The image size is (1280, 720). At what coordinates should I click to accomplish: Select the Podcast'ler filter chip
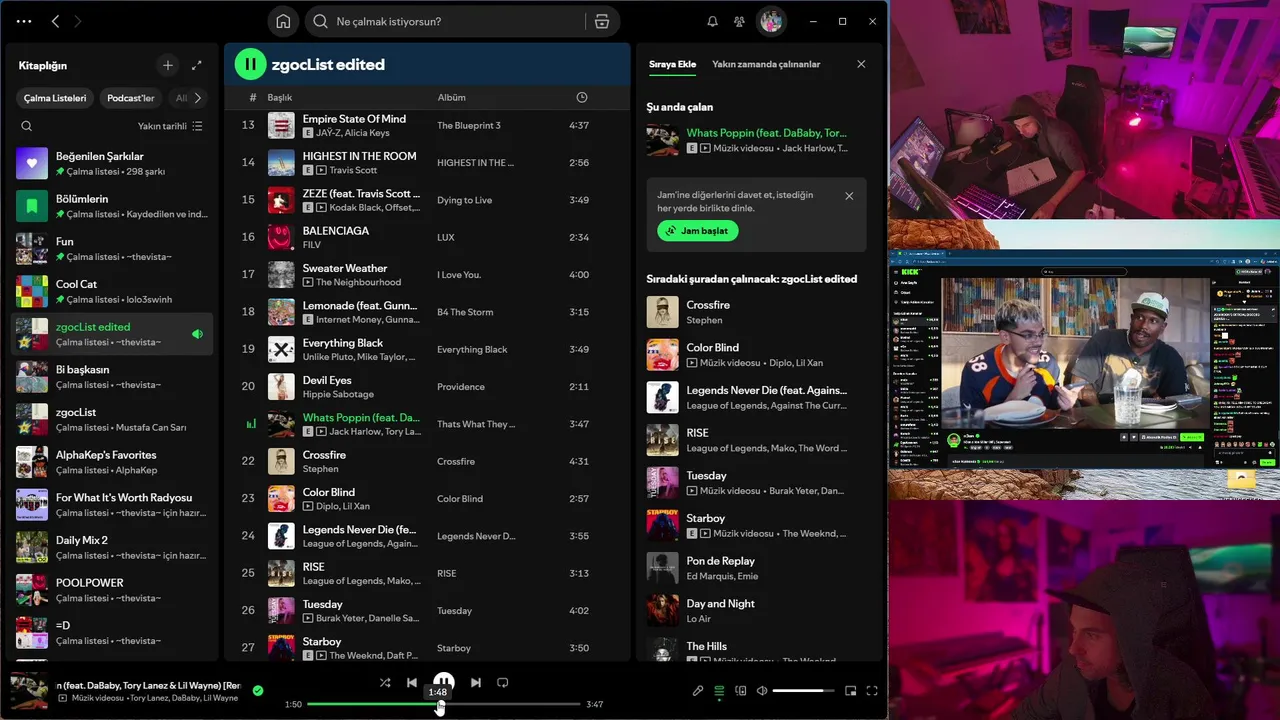131,98
